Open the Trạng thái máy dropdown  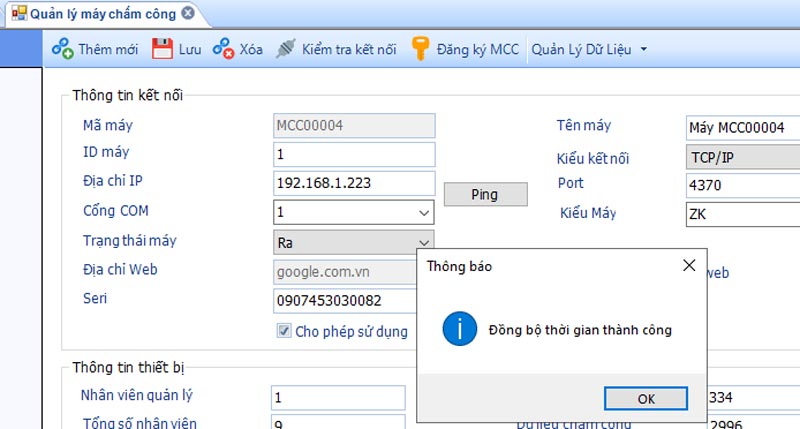(423, 242)
